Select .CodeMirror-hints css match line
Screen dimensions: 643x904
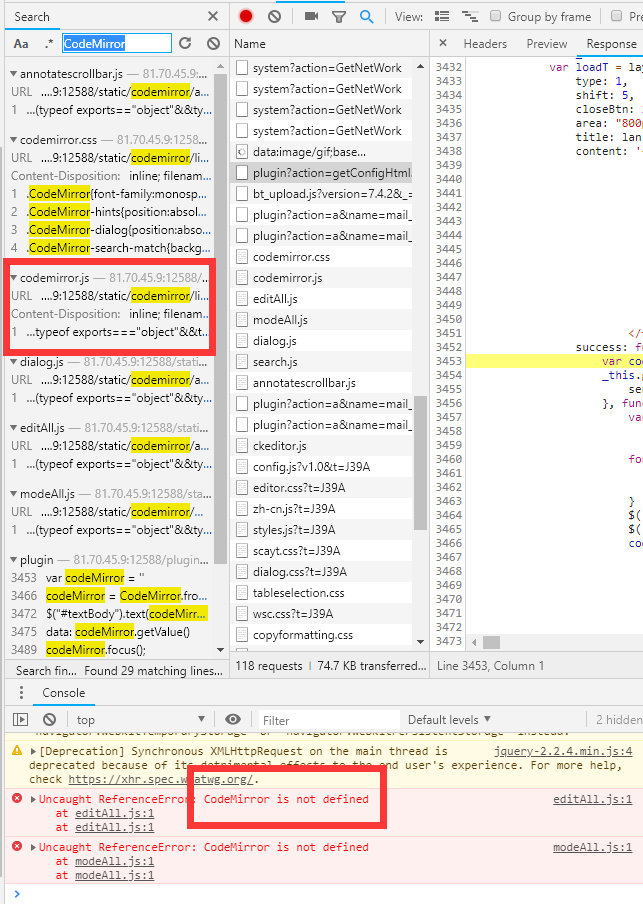coord(110,212)
